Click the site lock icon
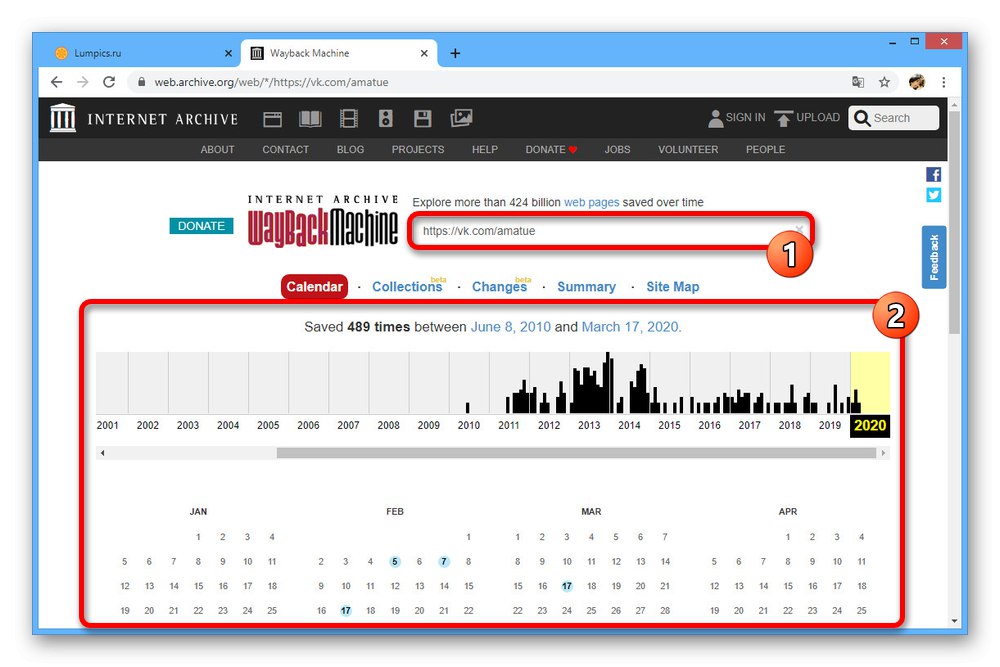The height and width of the screenshot is (667, 1000). [x=142, y=82]
